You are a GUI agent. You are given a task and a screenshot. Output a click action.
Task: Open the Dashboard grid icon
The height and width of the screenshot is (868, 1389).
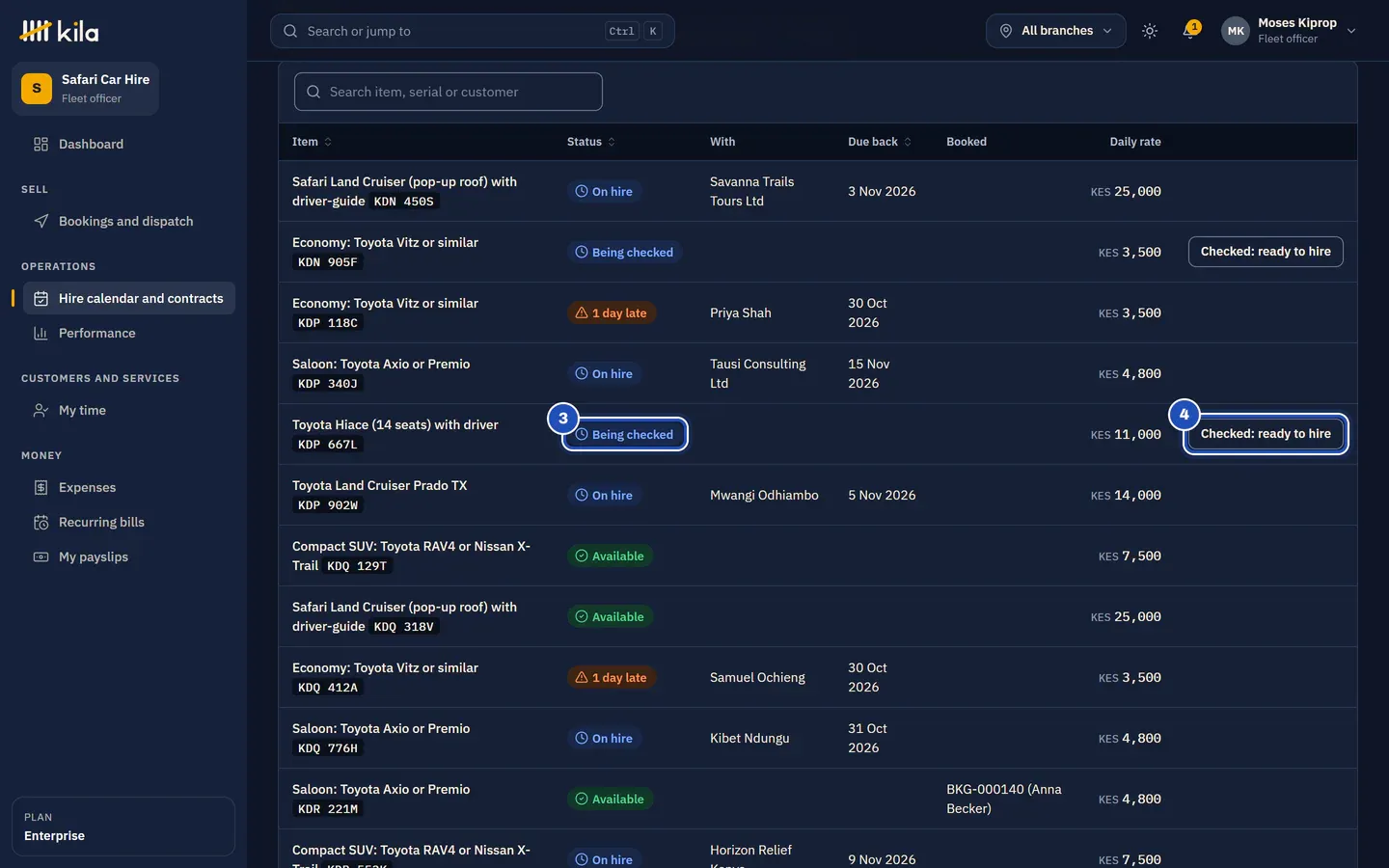(x=41, y=145)
